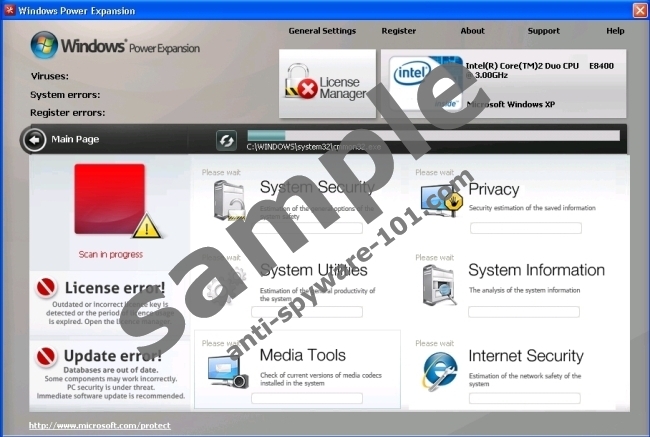Close the Windows Power Expansion window
The image size is (650, 437).
point(639,10)
